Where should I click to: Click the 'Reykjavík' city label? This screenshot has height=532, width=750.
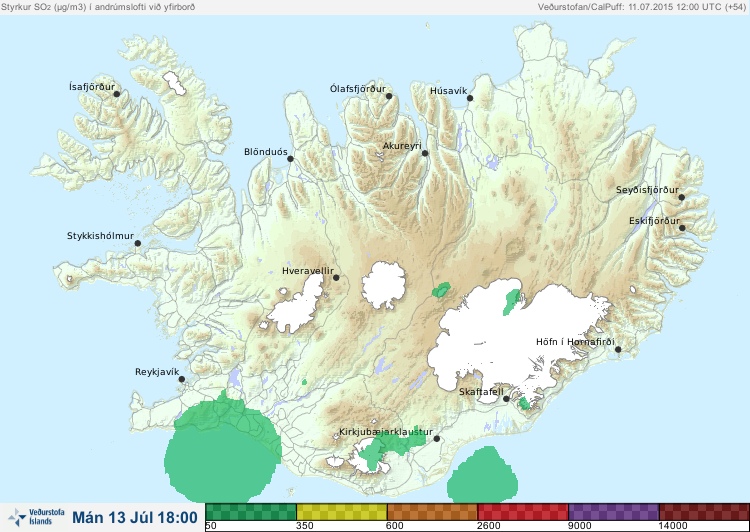[x=157, y=372]
